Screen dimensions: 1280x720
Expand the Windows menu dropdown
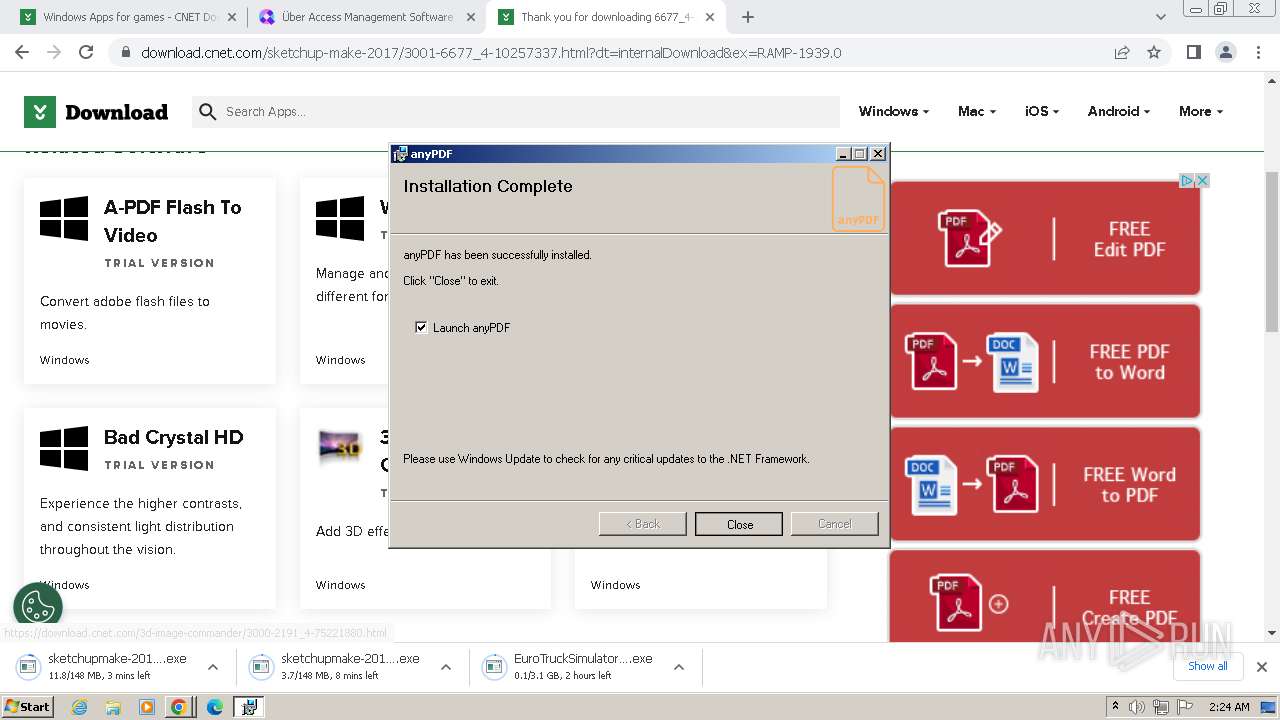point(893,111)
